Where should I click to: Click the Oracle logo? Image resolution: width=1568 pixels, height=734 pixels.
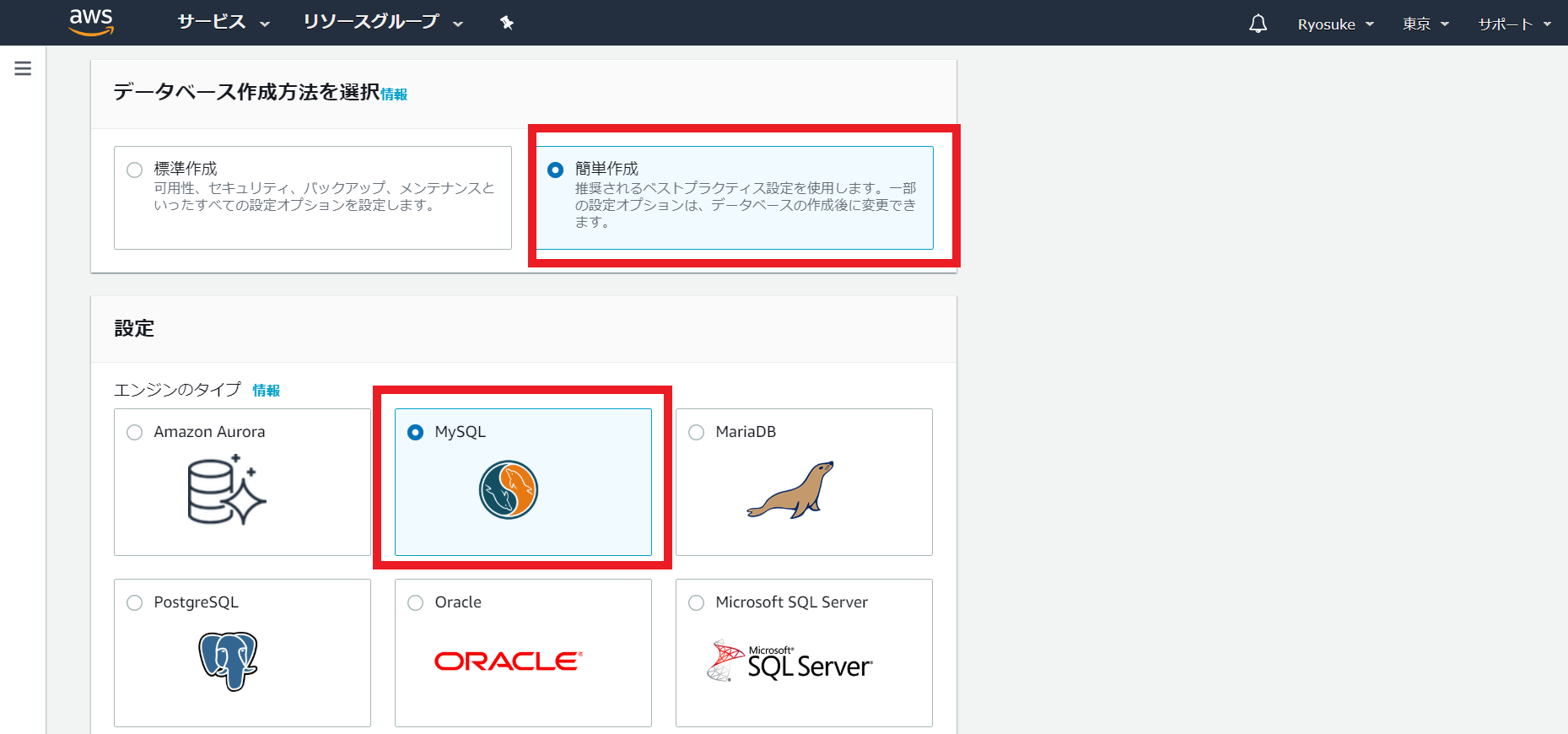(509, 661)
